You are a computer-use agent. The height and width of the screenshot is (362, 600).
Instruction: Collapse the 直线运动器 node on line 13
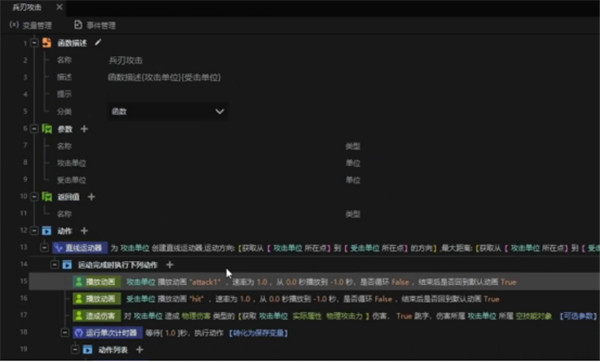click(x=44, y=248)
